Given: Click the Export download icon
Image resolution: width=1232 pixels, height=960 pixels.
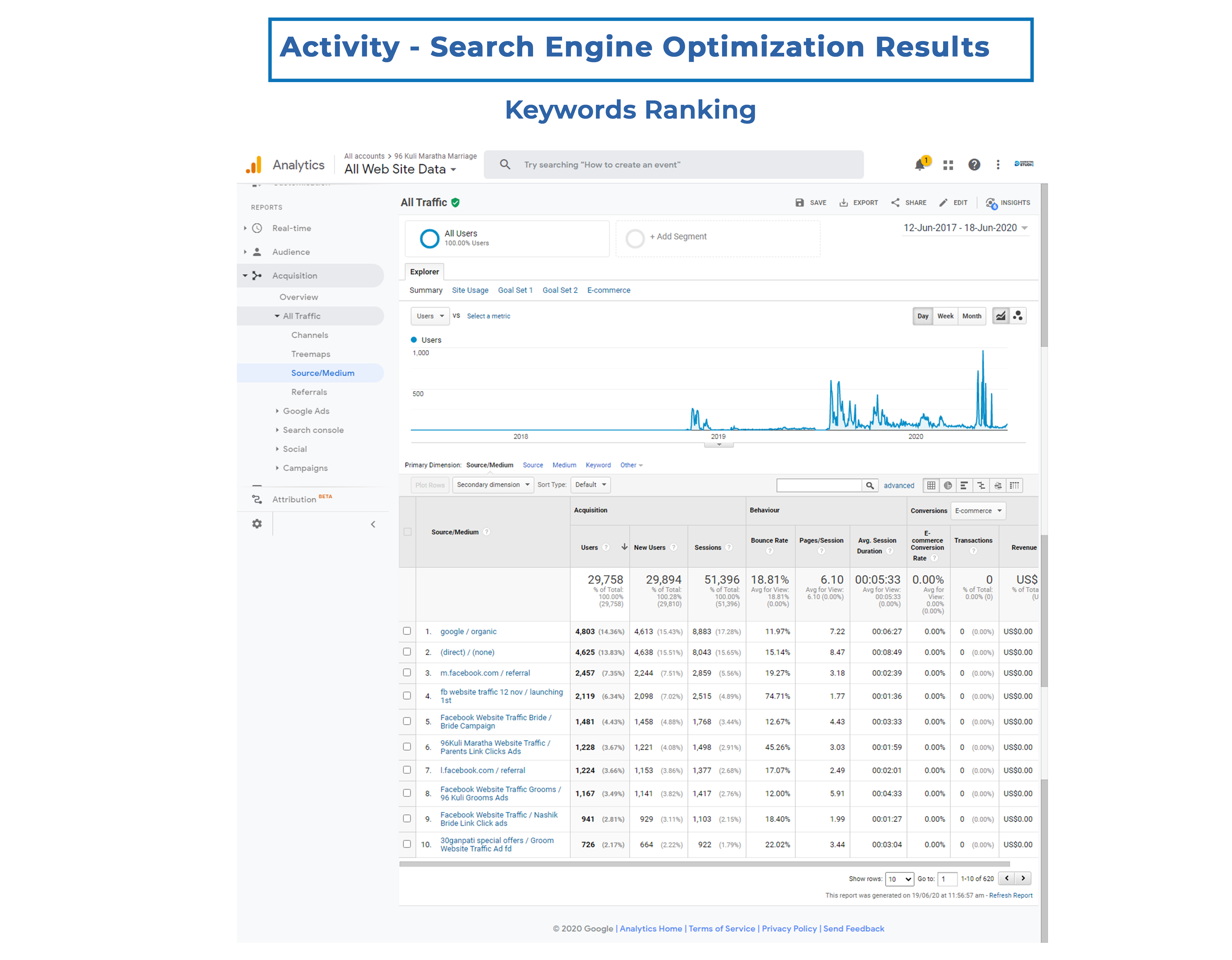Looking at the screenshot, I should 843,203.
